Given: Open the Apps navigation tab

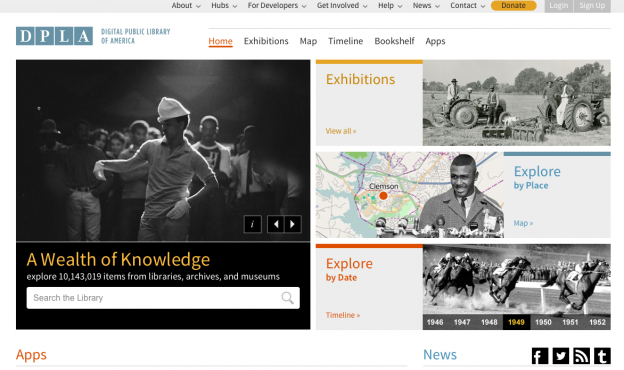Looking at the screenshot, I should click(x=435, y=41).
